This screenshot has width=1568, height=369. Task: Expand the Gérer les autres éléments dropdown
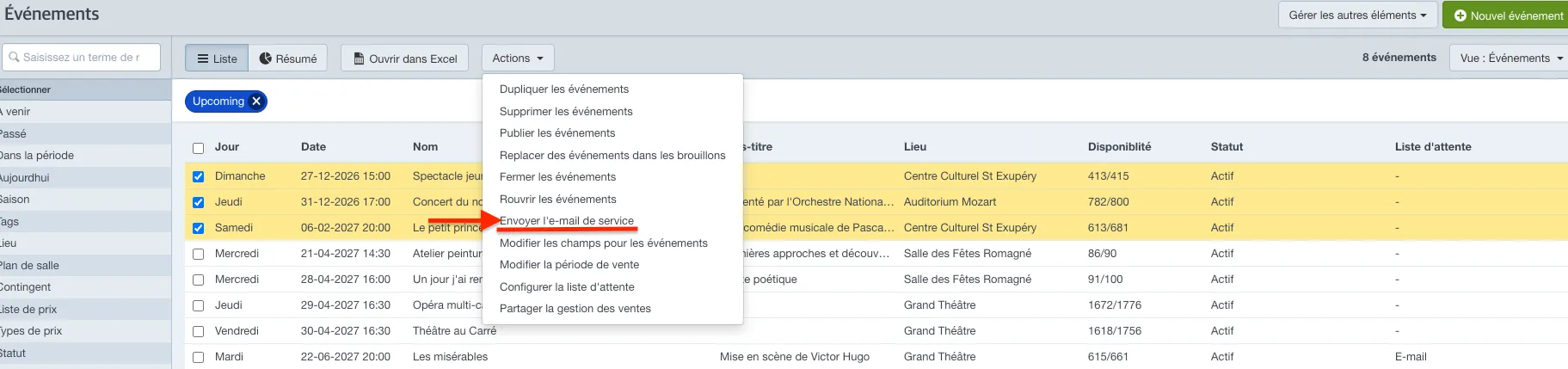coord(1357,15)
